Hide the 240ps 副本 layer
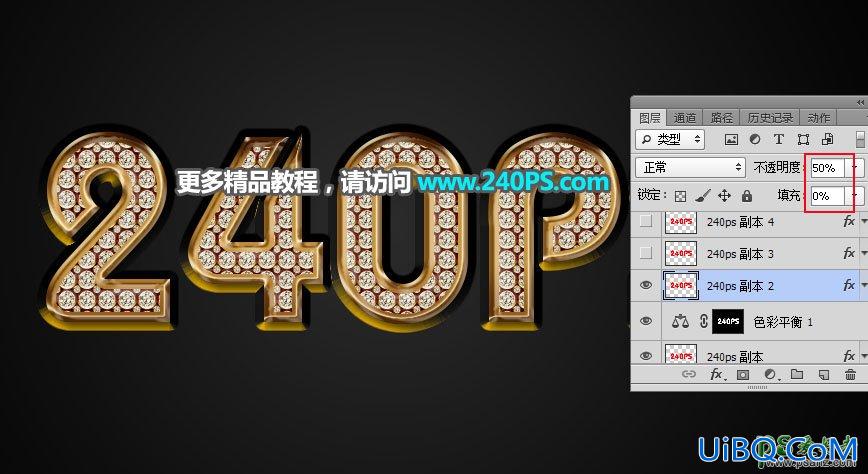 point(646,356)
